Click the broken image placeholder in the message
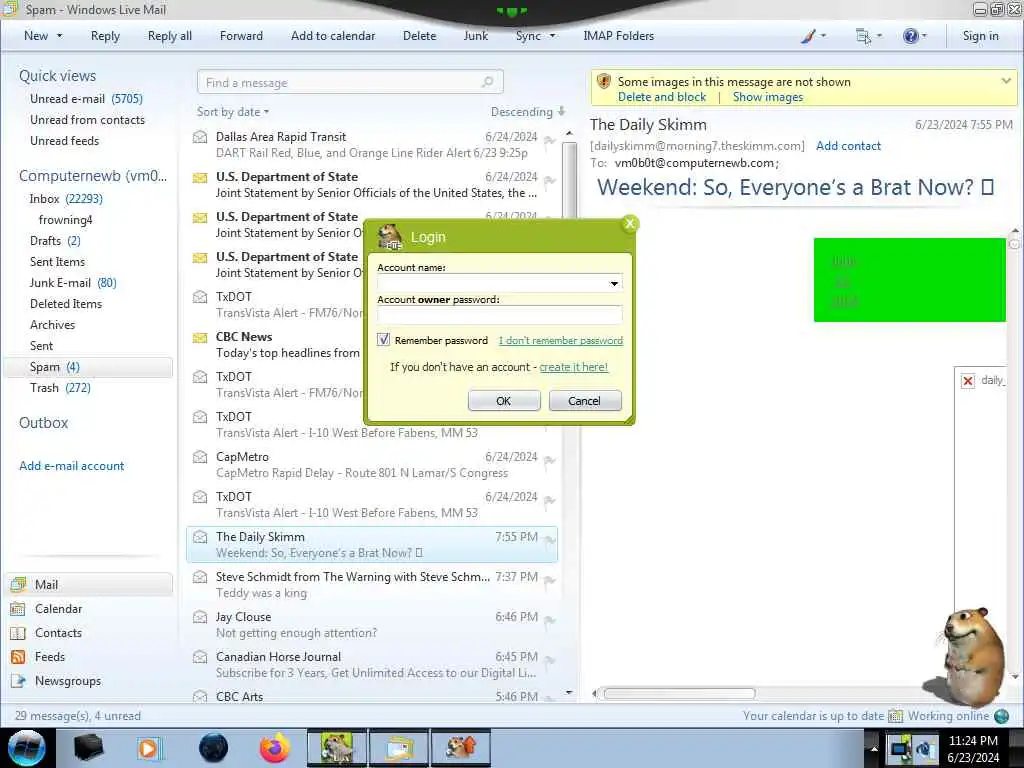Viewport: 1024px width, 768px height. (968, 381)
